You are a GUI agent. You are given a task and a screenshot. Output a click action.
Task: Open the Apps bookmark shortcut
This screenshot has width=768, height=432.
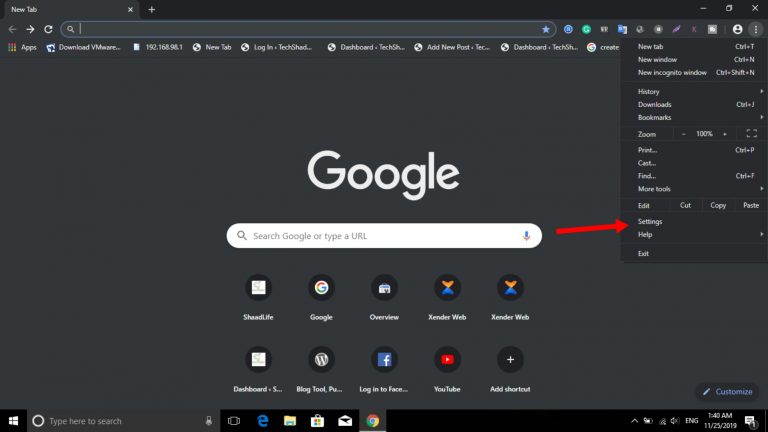pyautogui.click(x=23, y=47)
